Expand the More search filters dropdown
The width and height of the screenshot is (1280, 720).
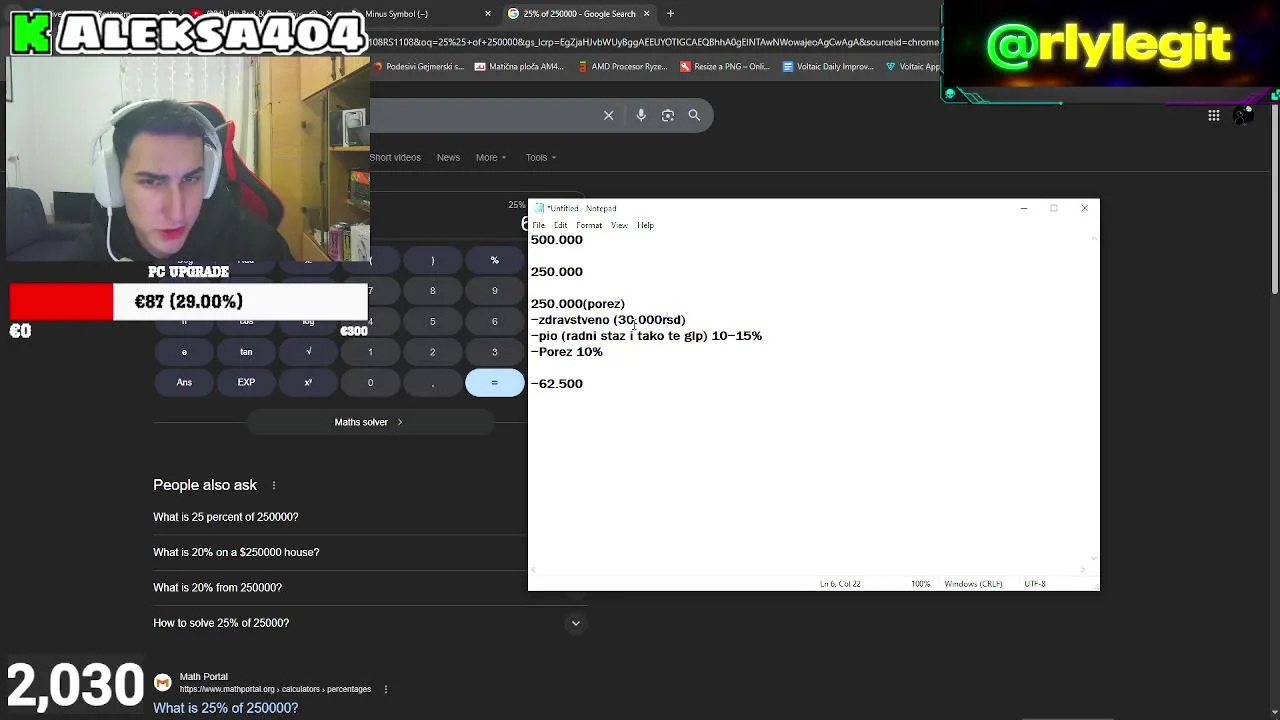tap(491, 157)
